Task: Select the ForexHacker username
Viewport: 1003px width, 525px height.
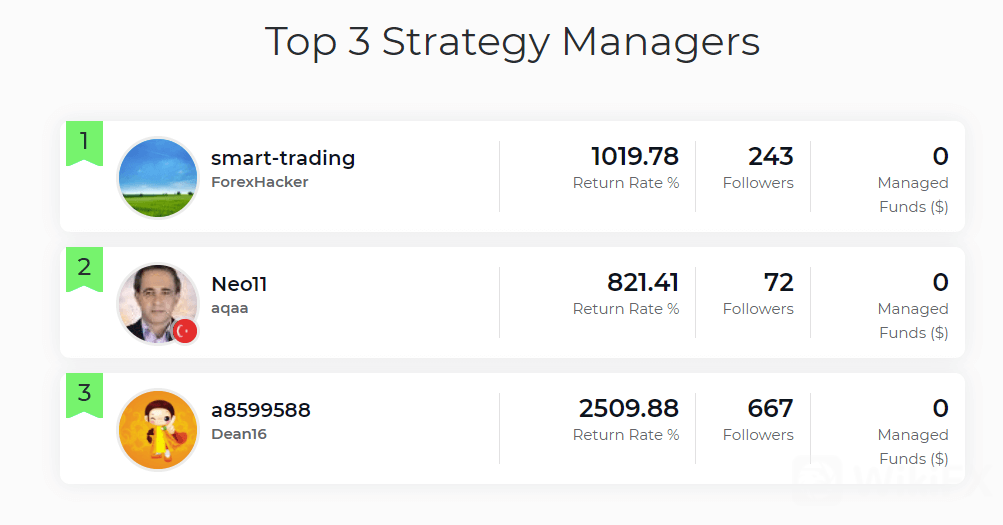Action: point(260,182)
